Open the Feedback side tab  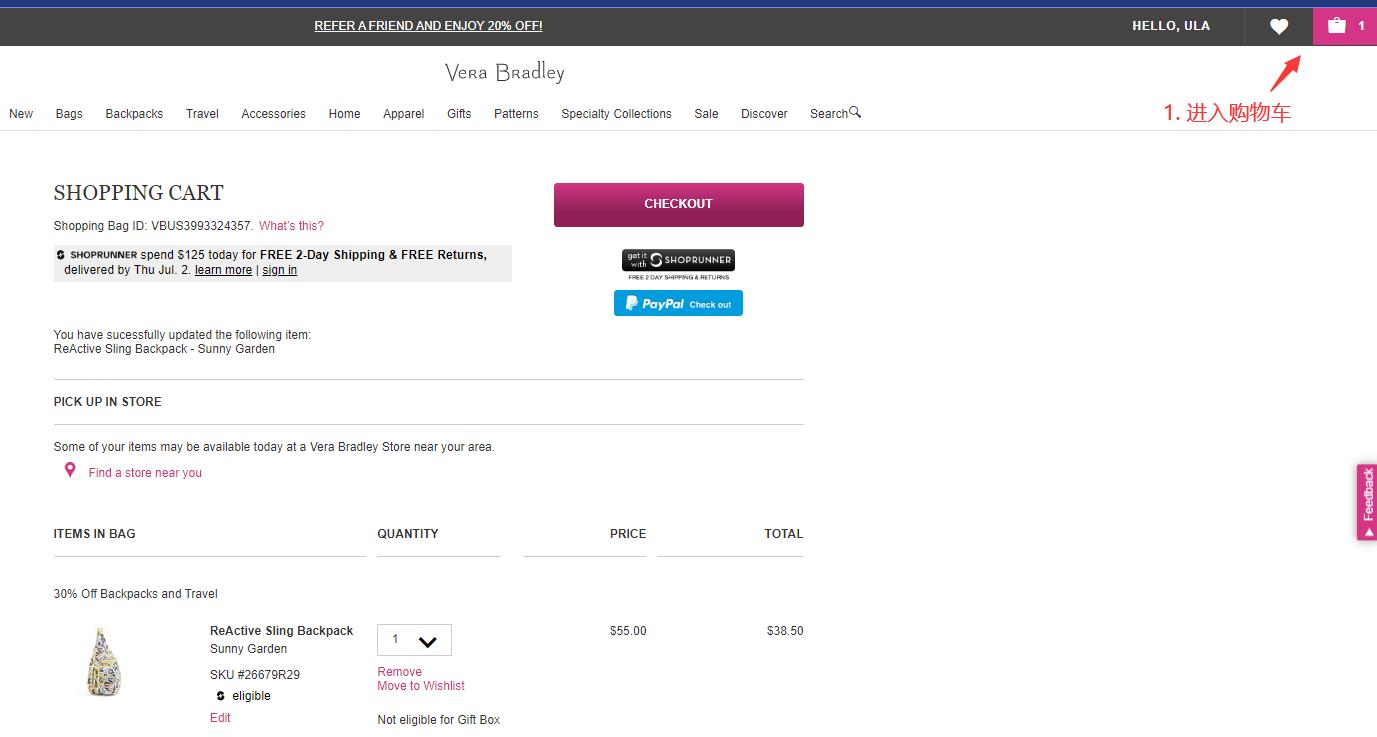pyautogui.click(x=1366, y=501)
